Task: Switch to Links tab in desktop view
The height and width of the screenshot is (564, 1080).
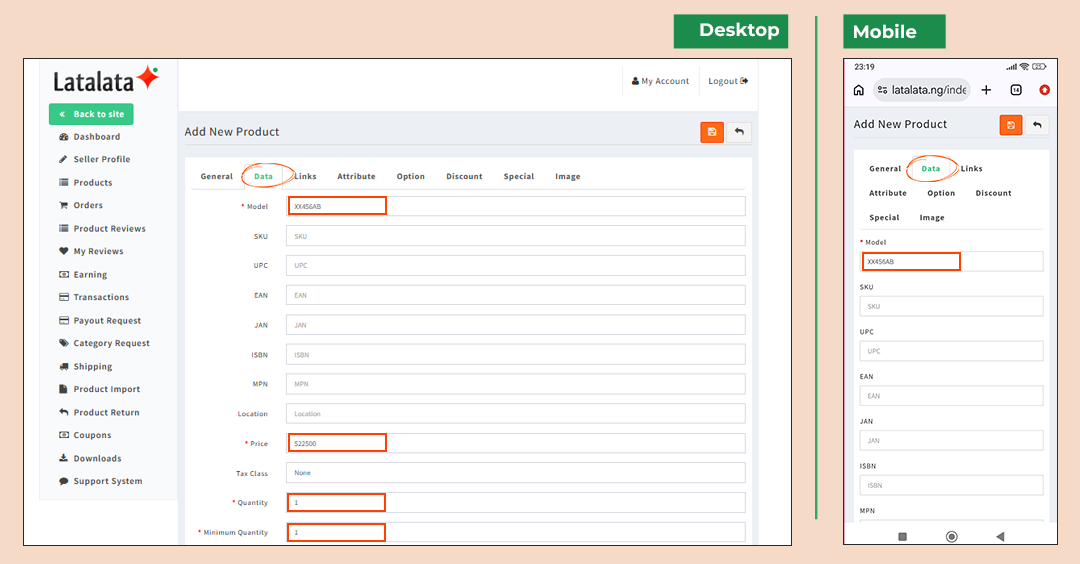Action: coord(305,176)
